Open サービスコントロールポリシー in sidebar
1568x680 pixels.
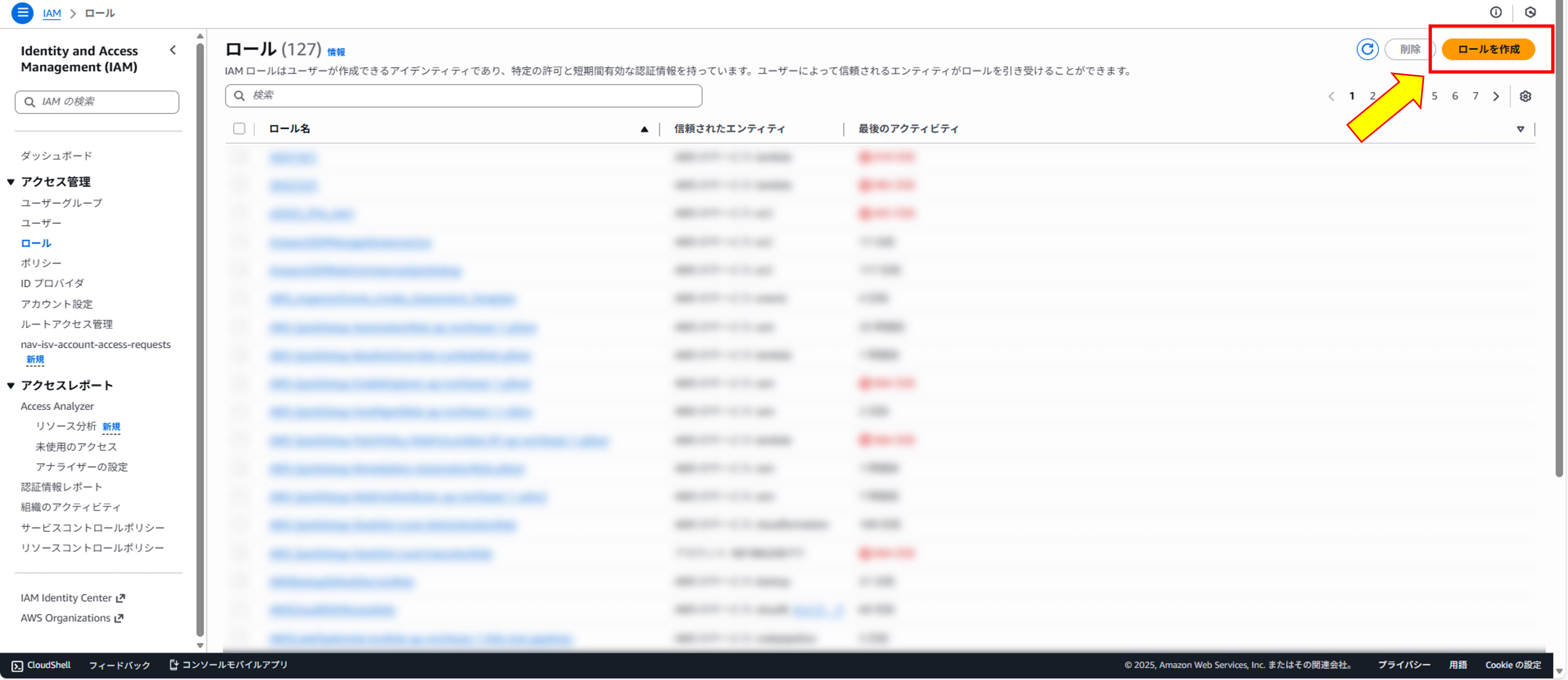(x=93, y=528)
